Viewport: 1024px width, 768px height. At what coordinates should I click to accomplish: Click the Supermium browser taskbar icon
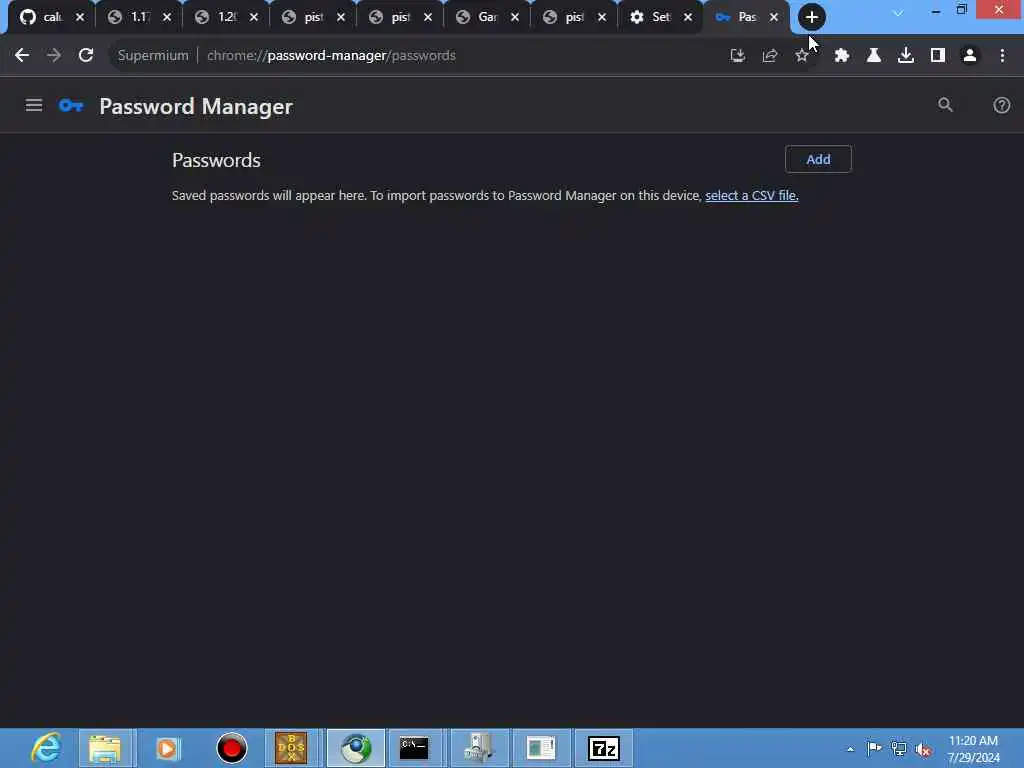pos(356,748)
